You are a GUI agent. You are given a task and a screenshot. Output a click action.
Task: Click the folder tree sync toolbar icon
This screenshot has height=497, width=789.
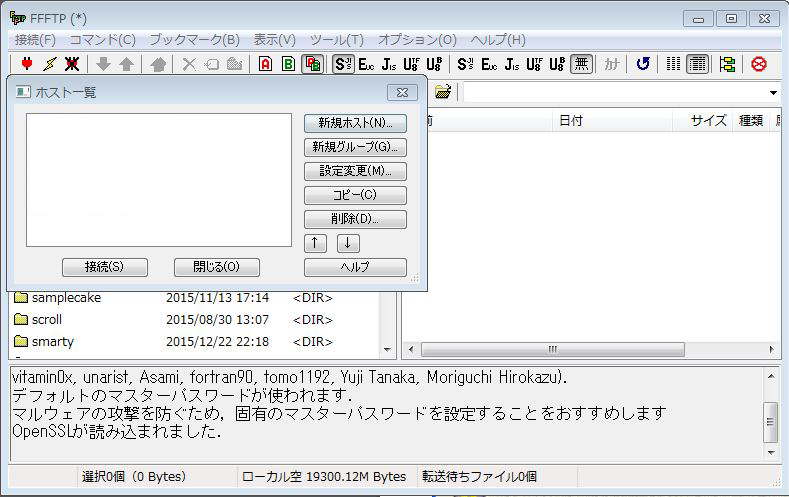pos(728,64)
